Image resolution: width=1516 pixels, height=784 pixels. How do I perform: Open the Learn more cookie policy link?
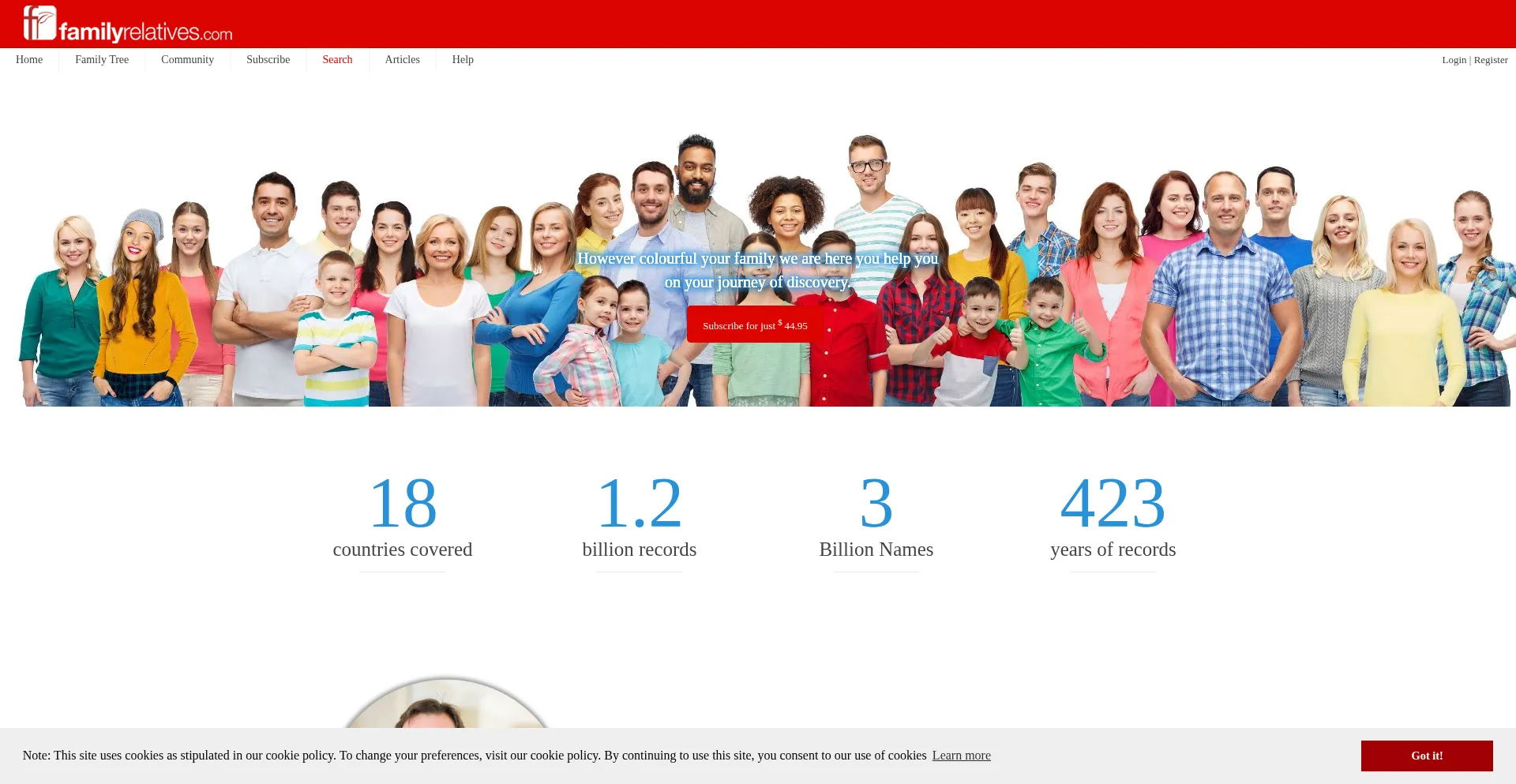(961, 756)
